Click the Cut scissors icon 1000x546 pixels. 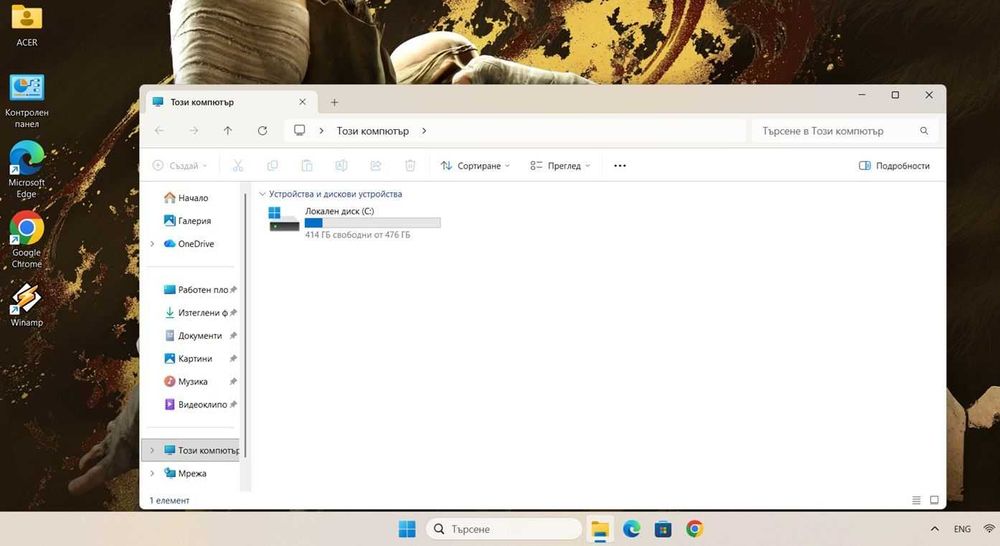click(x=238, y=166)
